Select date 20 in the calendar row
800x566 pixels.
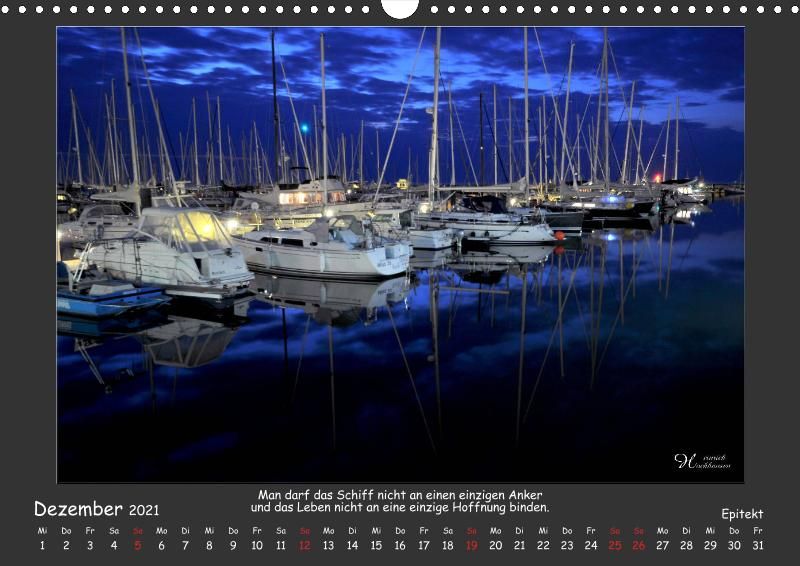pos(496,545)
